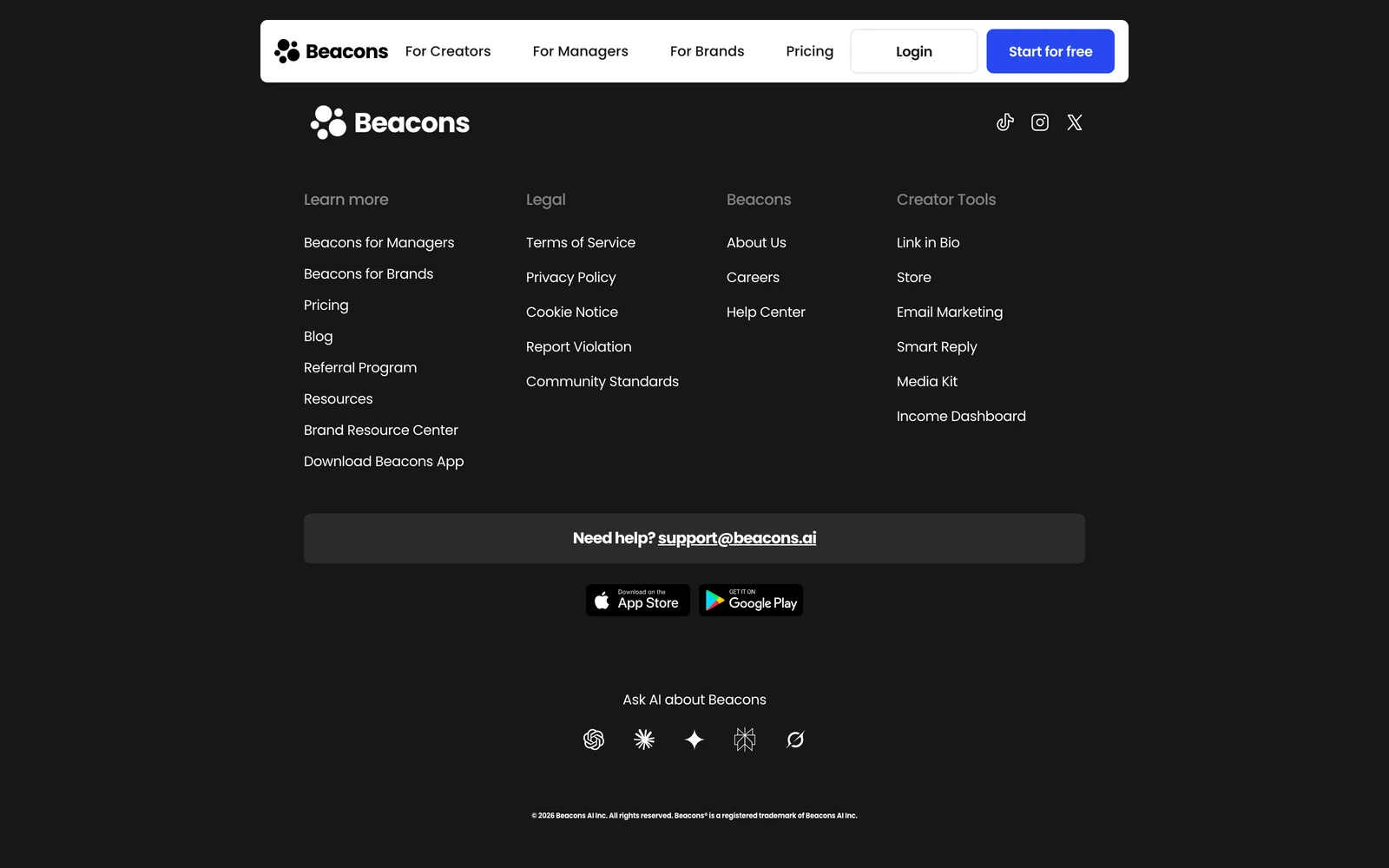Screen dimensions: 1389x868
Task: Open Beacons for Brands footer link
Action: click(369, 273)
